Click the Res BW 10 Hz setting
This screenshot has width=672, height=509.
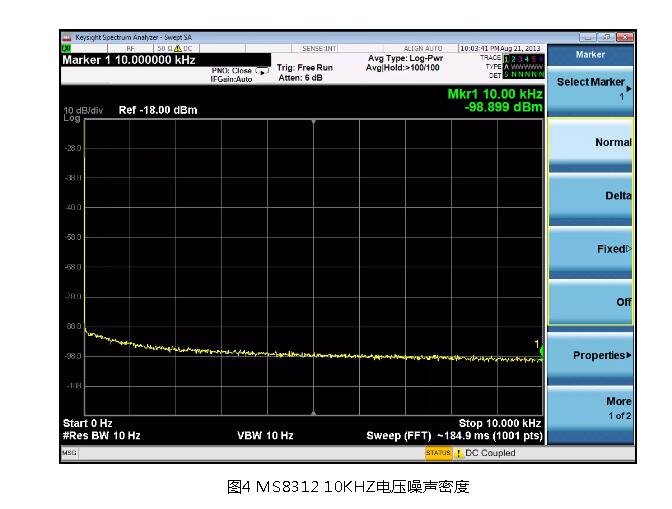[102, 435]
